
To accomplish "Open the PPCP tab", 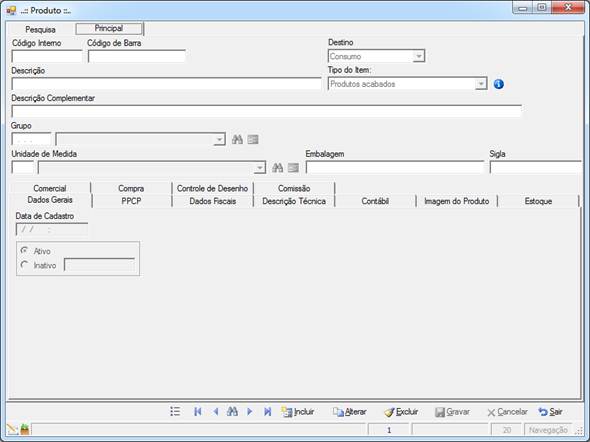I will coord(131,201).
